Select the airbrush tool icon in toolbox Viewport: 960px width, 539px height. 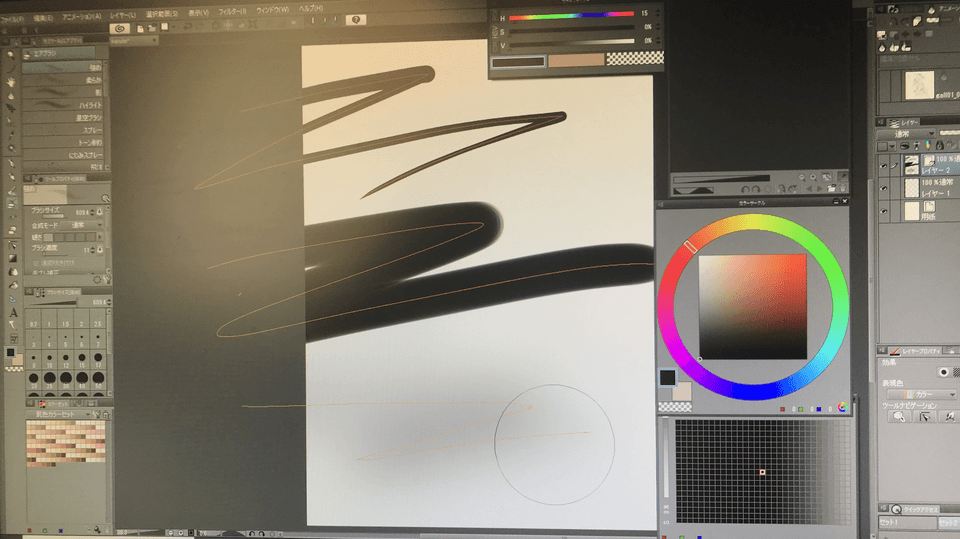pos(12,203)
